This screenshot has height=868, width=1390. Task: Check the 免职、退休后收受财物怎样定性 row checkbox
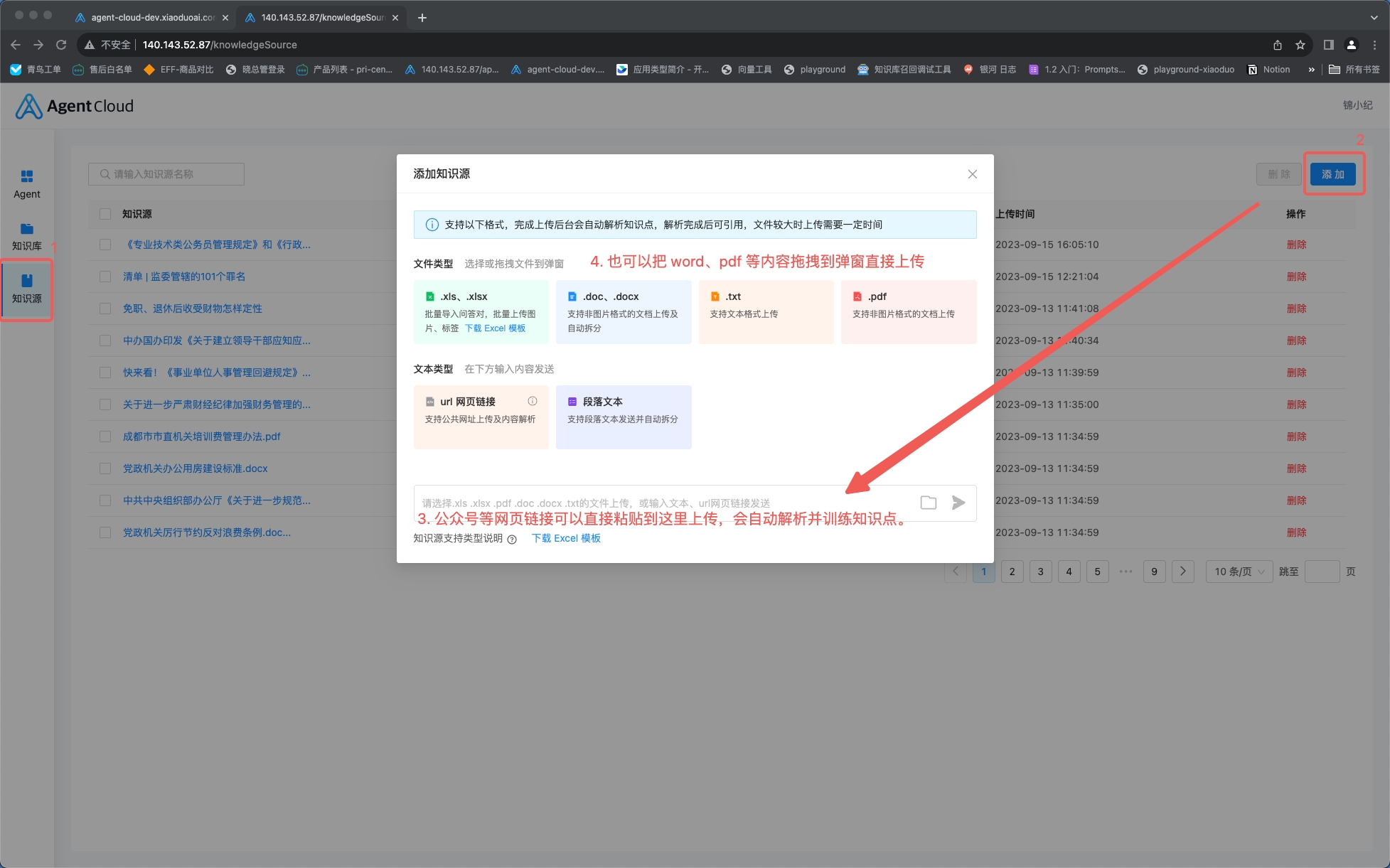click(x=105, y=309)
